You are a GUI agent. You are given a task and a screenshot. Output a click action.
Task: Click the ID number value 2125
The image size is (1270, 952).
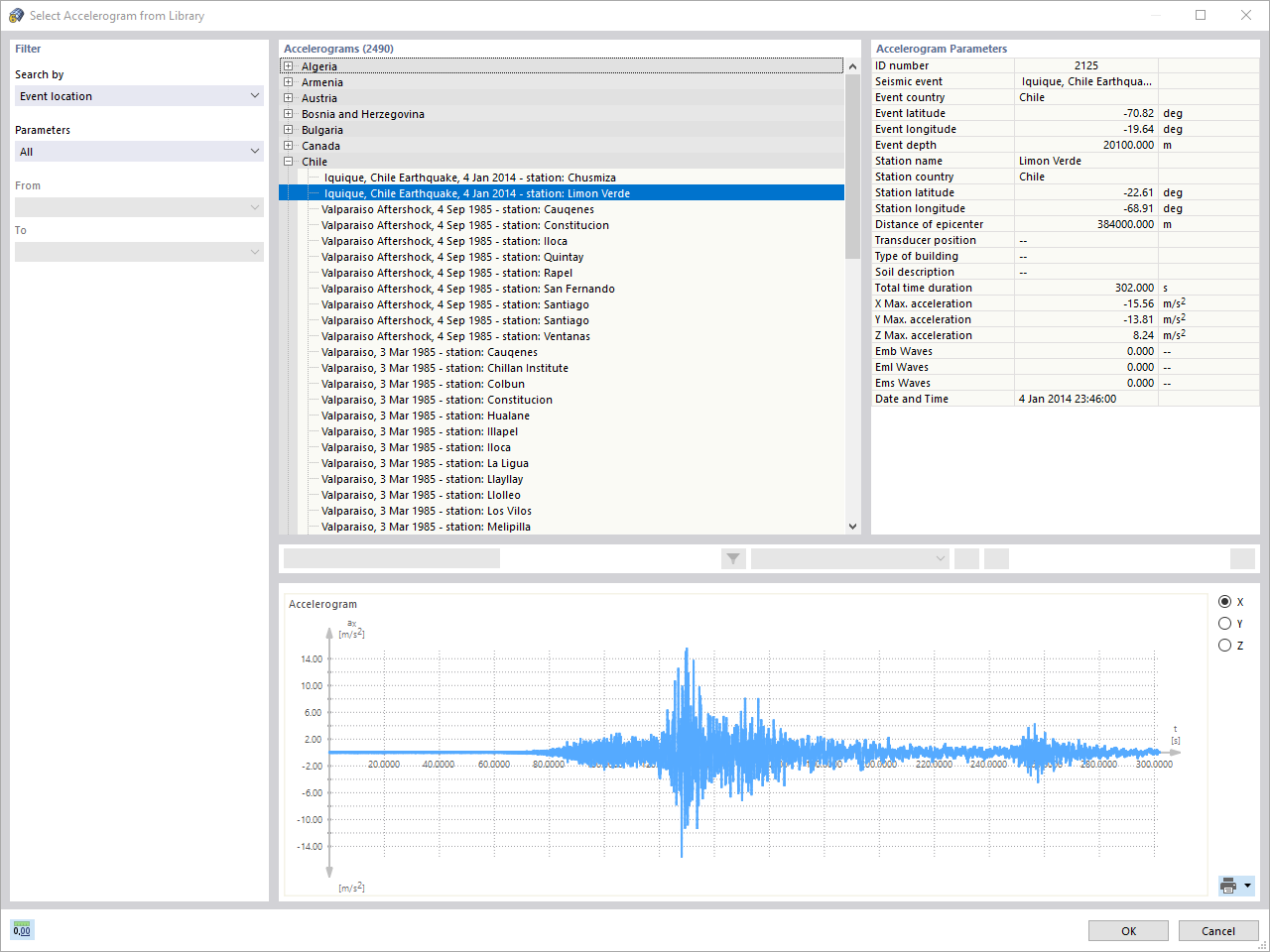coord(1086,65)
